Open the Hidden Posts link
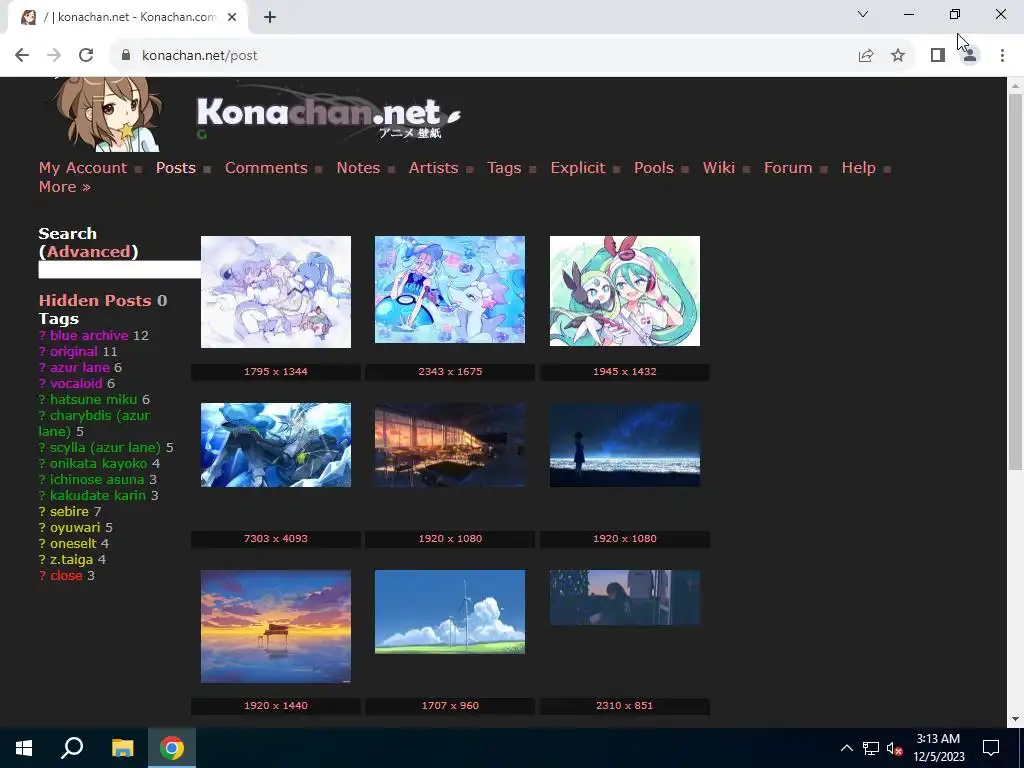Image resolution: width=1024 pixels, height=768 pixels. tap(95, 300)
